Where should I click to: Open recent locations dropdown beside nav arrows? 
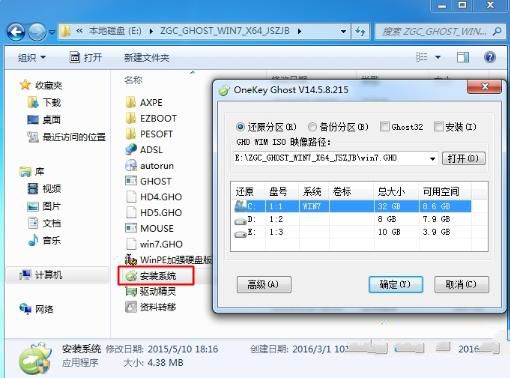(52, 32)
